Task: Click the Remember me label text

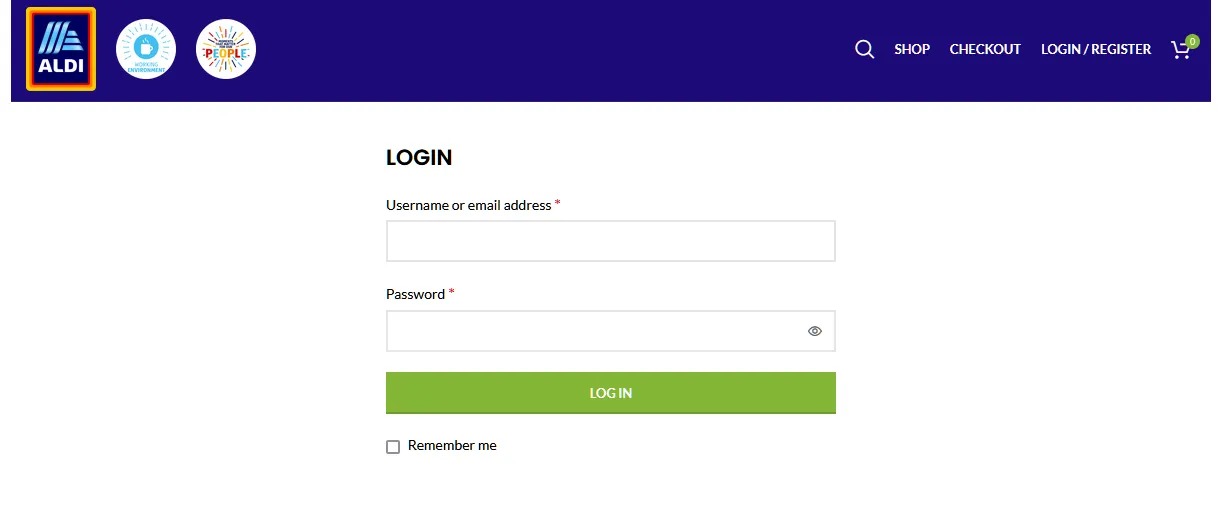Action: click(452, 446)
